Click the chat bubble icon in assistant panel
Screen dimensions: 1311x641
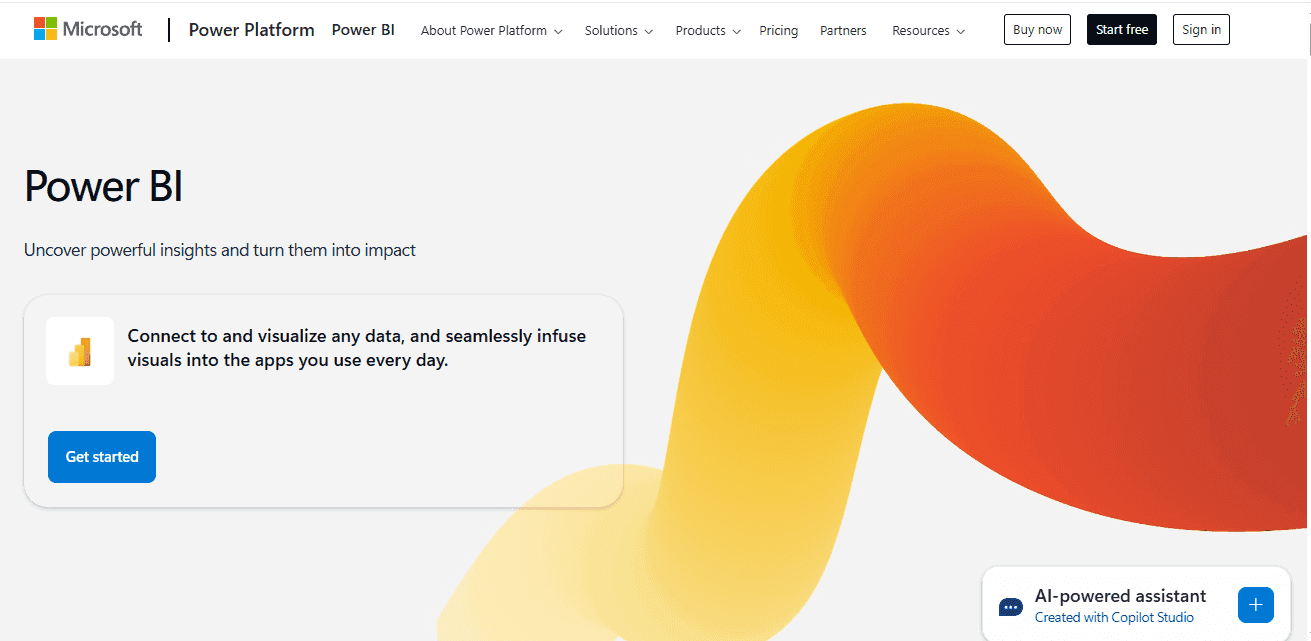1010,606
